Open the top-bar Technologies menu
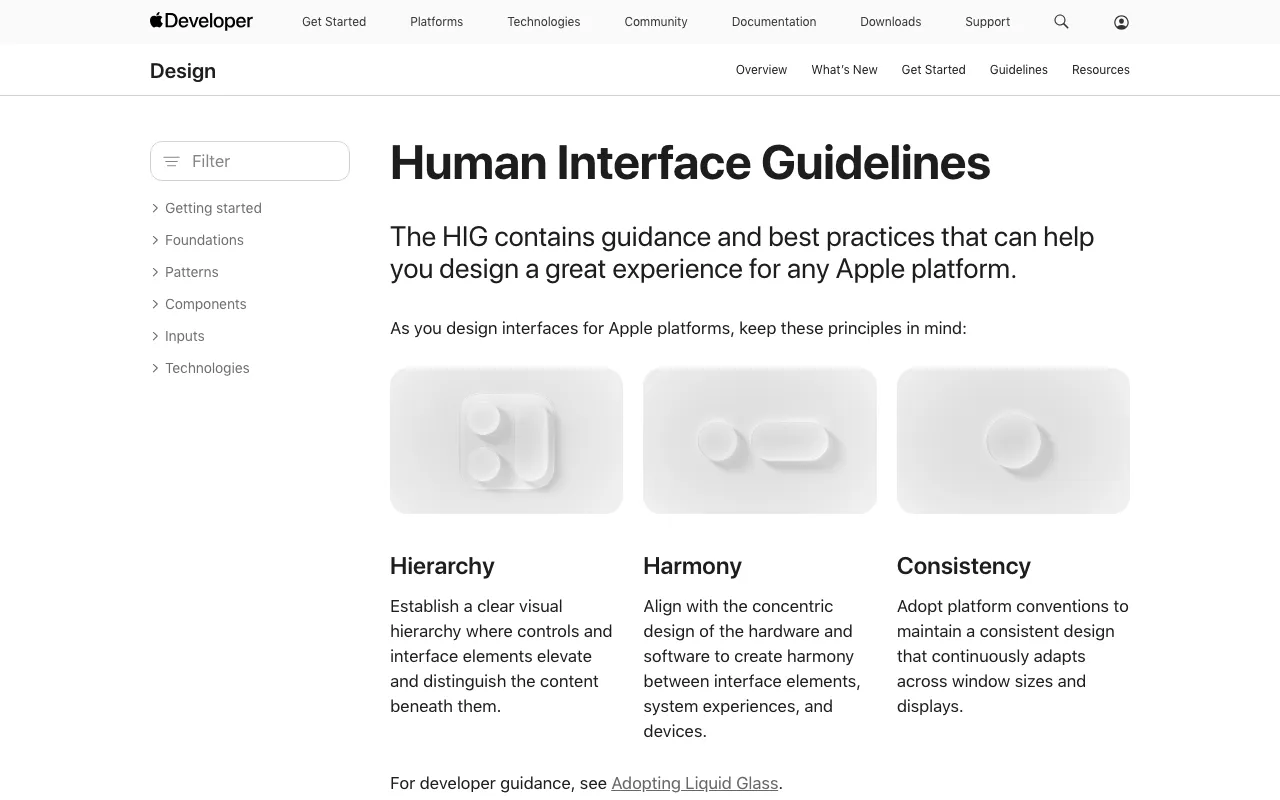The width and height of the screenshot is (1280, 800). 543,22
